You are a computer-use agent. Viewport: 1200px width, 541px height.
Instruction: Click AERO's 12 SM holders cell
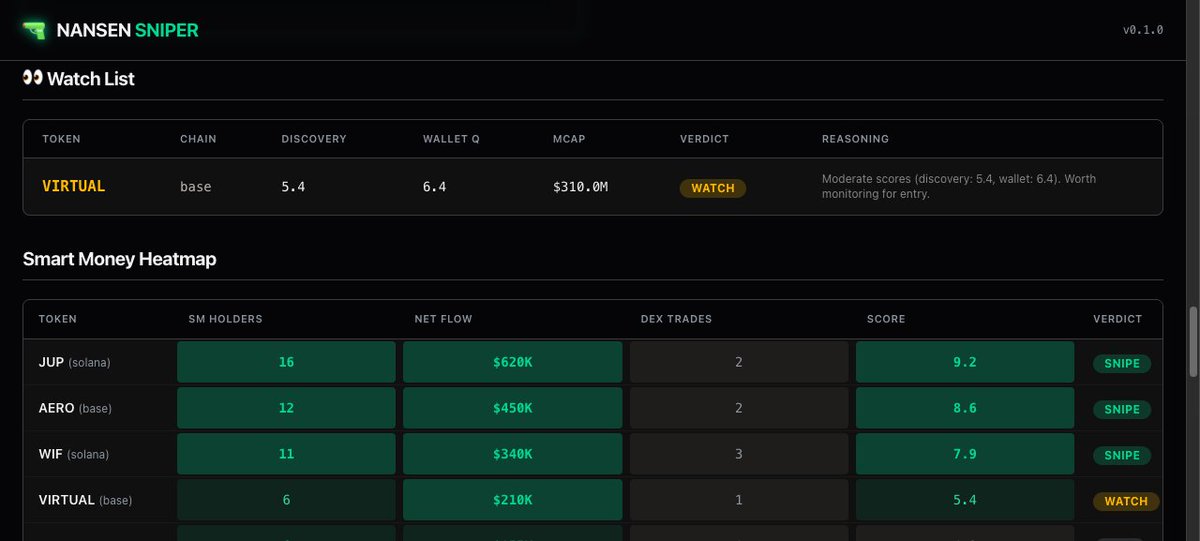[286, 408]
